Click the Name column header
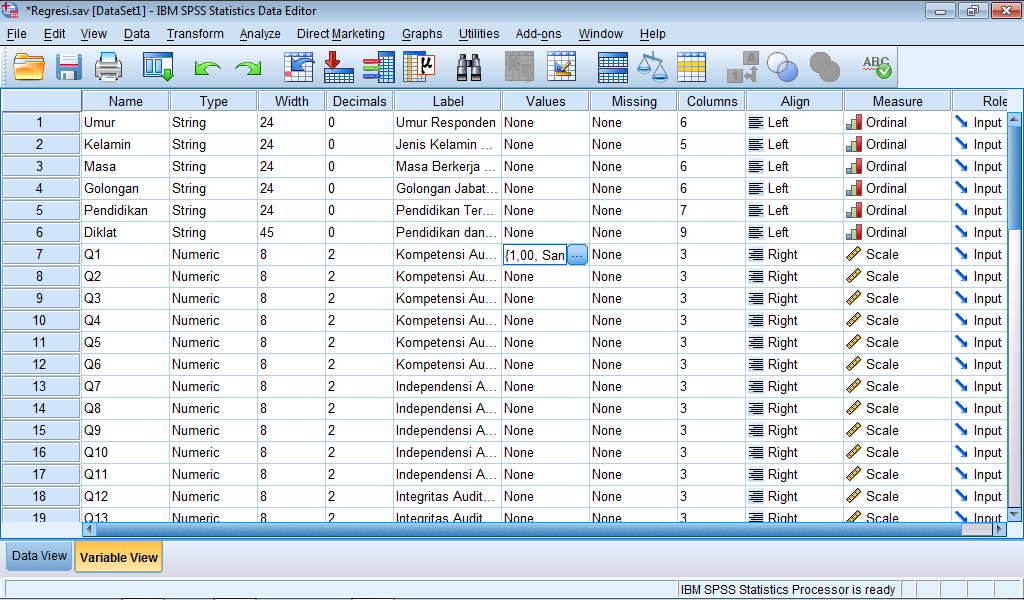The height and width of the screenshot is (600, 1024). (125, 101)
